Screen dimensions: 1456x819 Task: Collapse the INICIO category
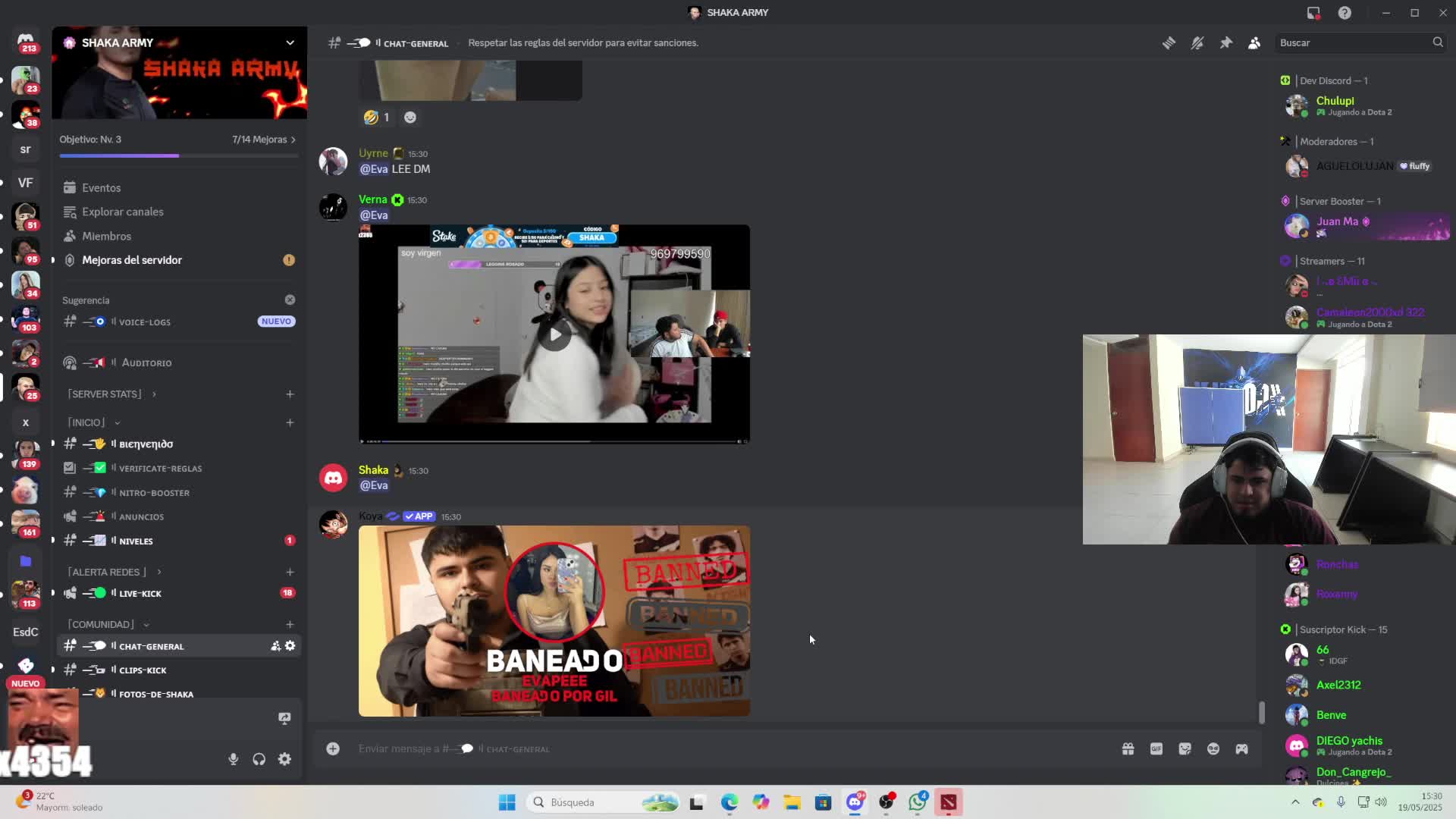click(x=94, y=422)
